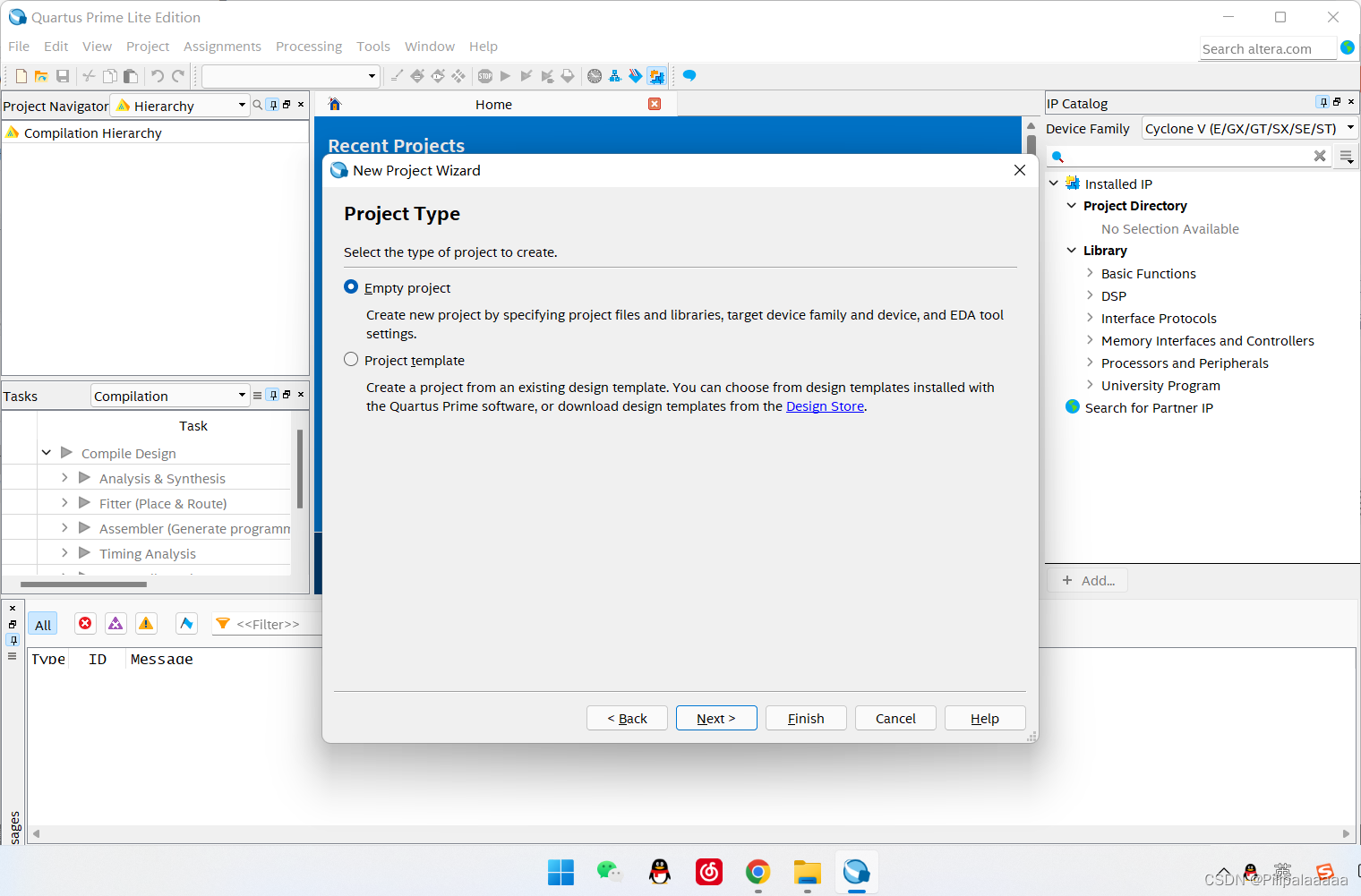This screenshot has width=1361, height=896.
Task: Toggle the Tasks panel pin button
Action: (273, 395)
